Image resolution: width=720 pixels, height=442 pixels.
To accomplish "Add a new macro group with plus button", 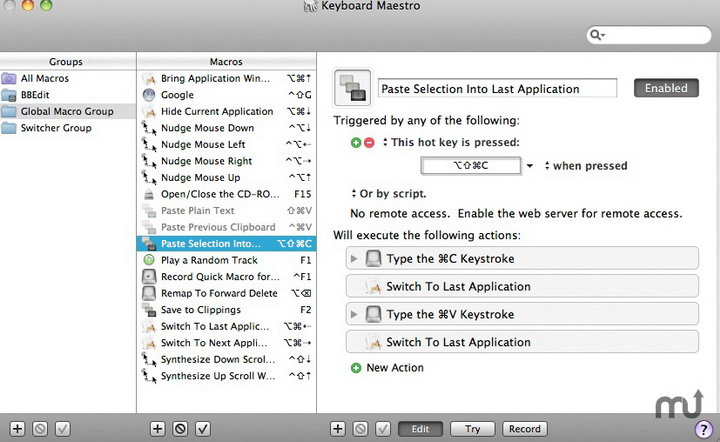I will click(17, 429).
